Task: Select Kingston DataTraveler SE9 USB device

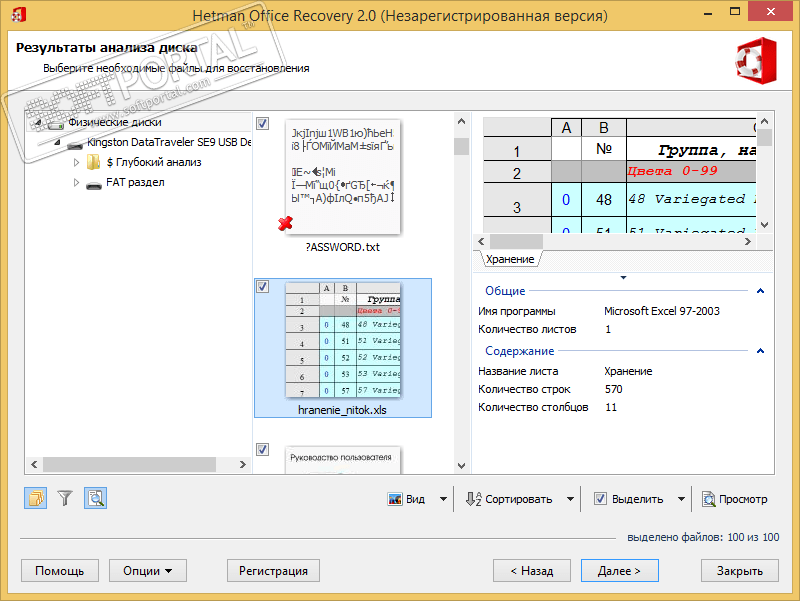Action: point(169,142)
